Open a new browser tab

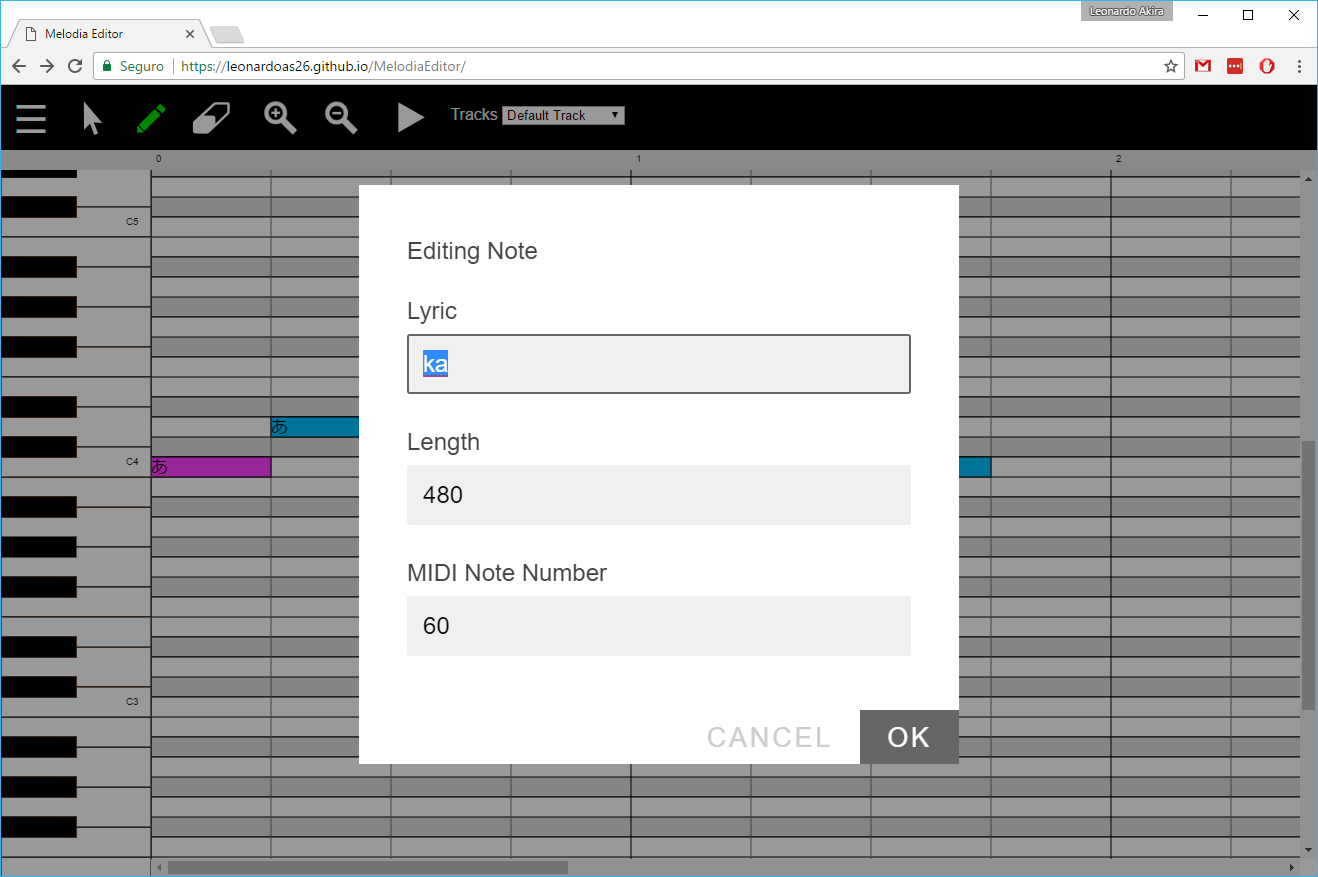tap(227, 35)
